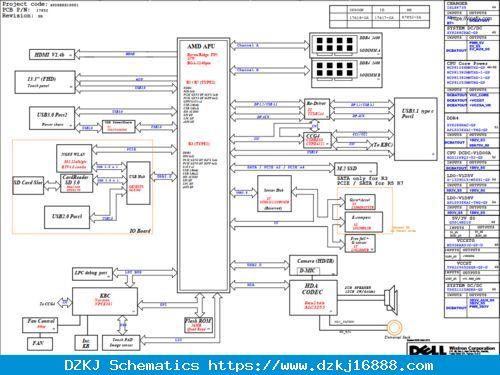500x375 pixels.
Task: Select the Universal Jack circle symbol
Action: pyautogui.click(x=394, y=328)
